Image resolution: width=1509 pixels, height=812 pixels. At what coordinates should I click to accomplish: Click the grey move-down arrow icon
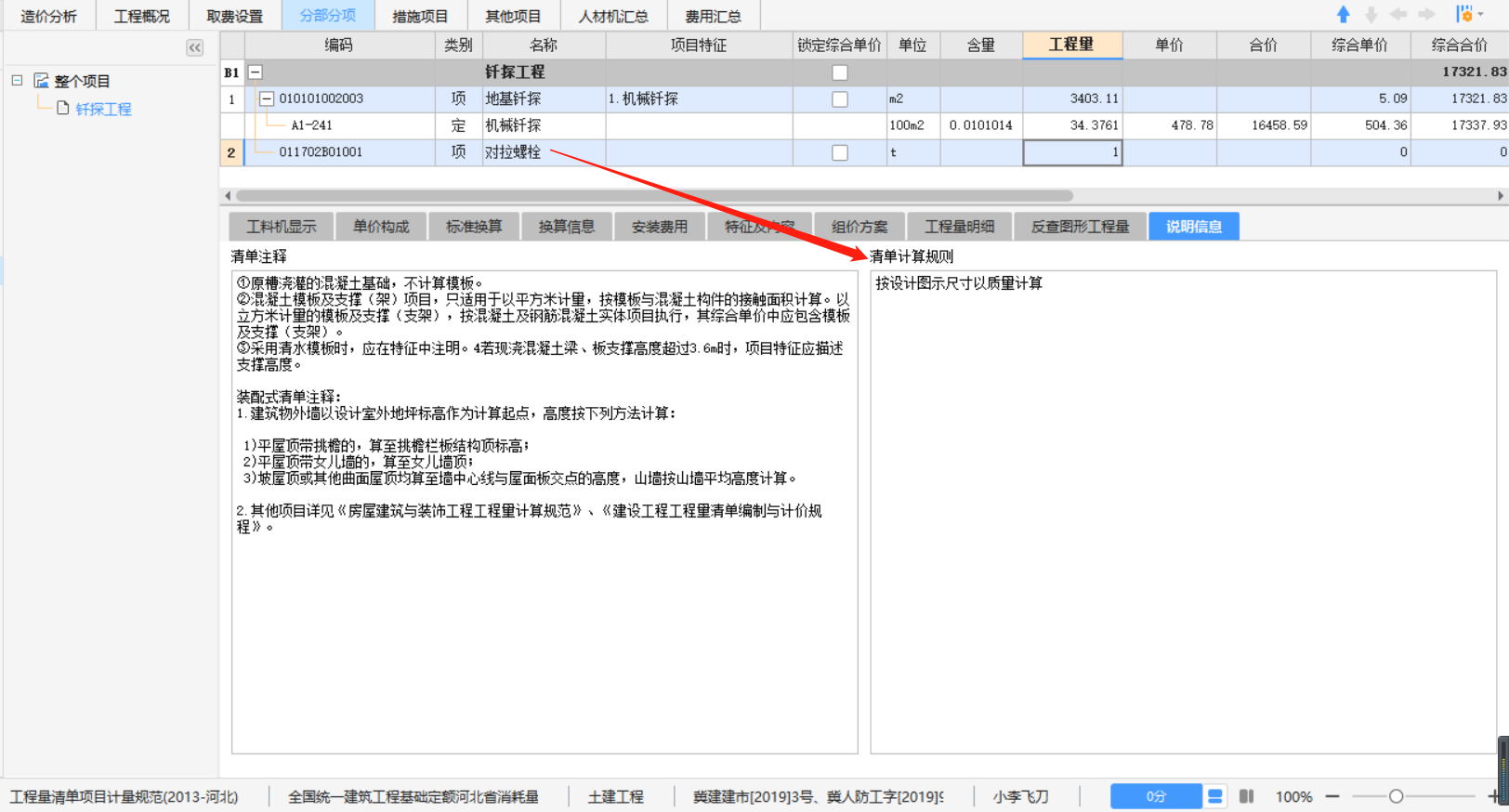[x=1371, y=14]
